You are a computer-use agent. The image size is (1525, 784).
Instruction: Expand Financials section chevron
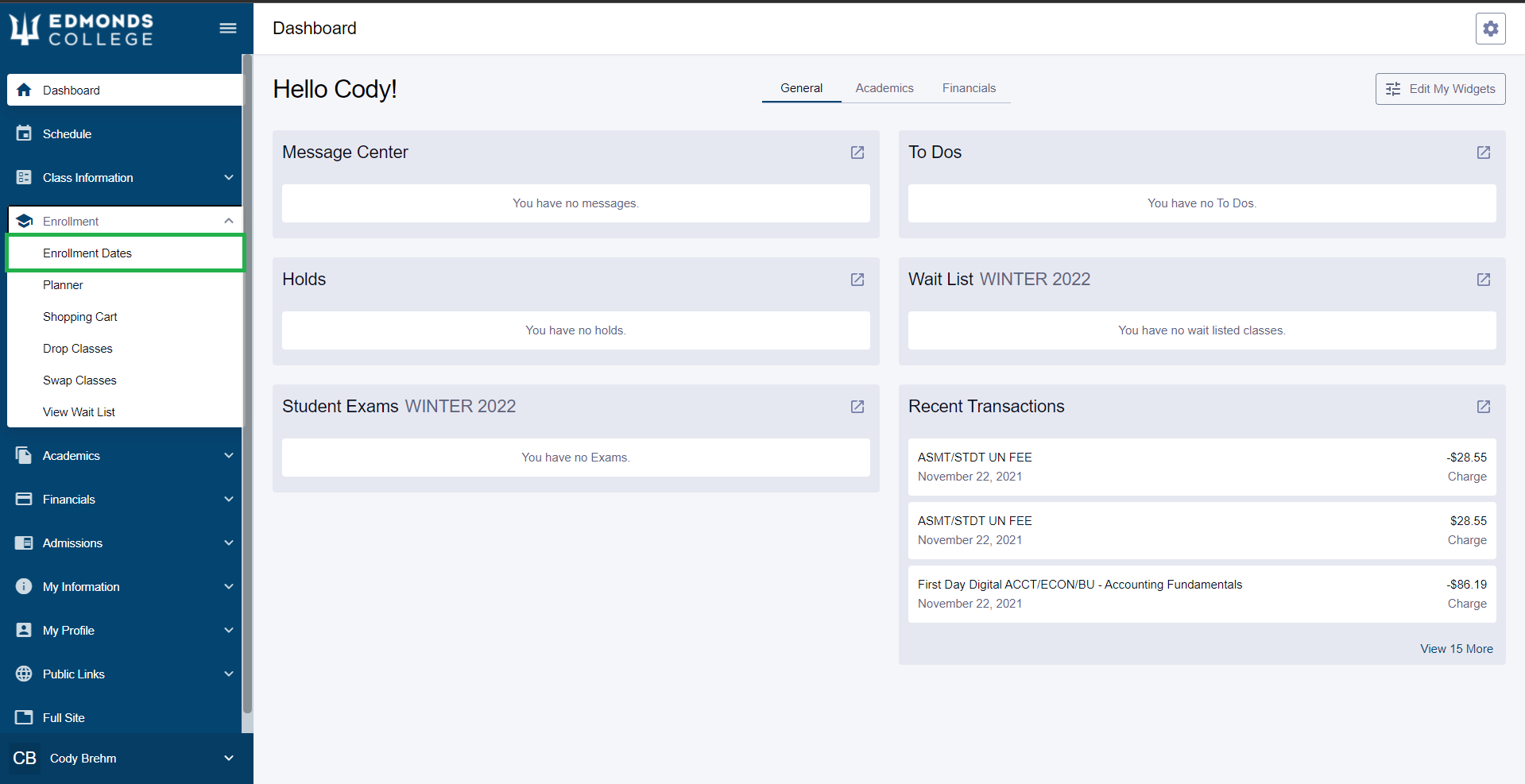tap(229, 499)
